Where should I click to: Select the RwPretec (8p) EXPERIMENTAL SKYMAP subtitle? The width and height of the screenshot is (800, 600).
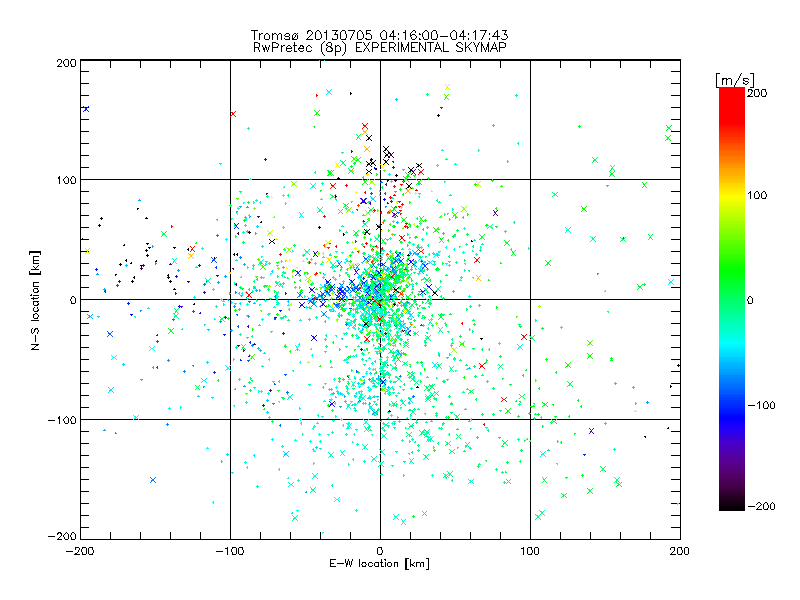pyautogui.click(x=380, y=48)
